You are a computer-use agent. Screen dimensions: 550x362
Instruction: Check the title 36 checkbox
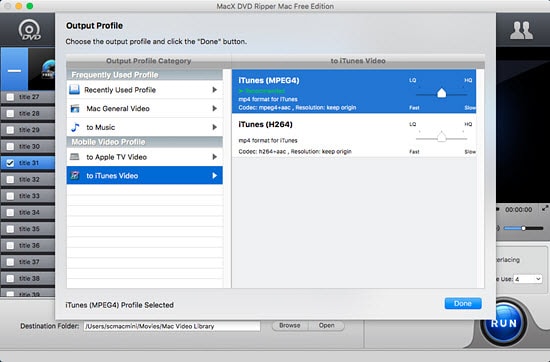pos(11,246)
